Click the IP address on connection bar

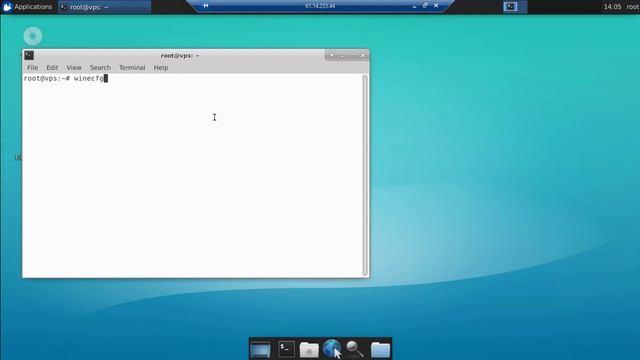coord(320,6)
